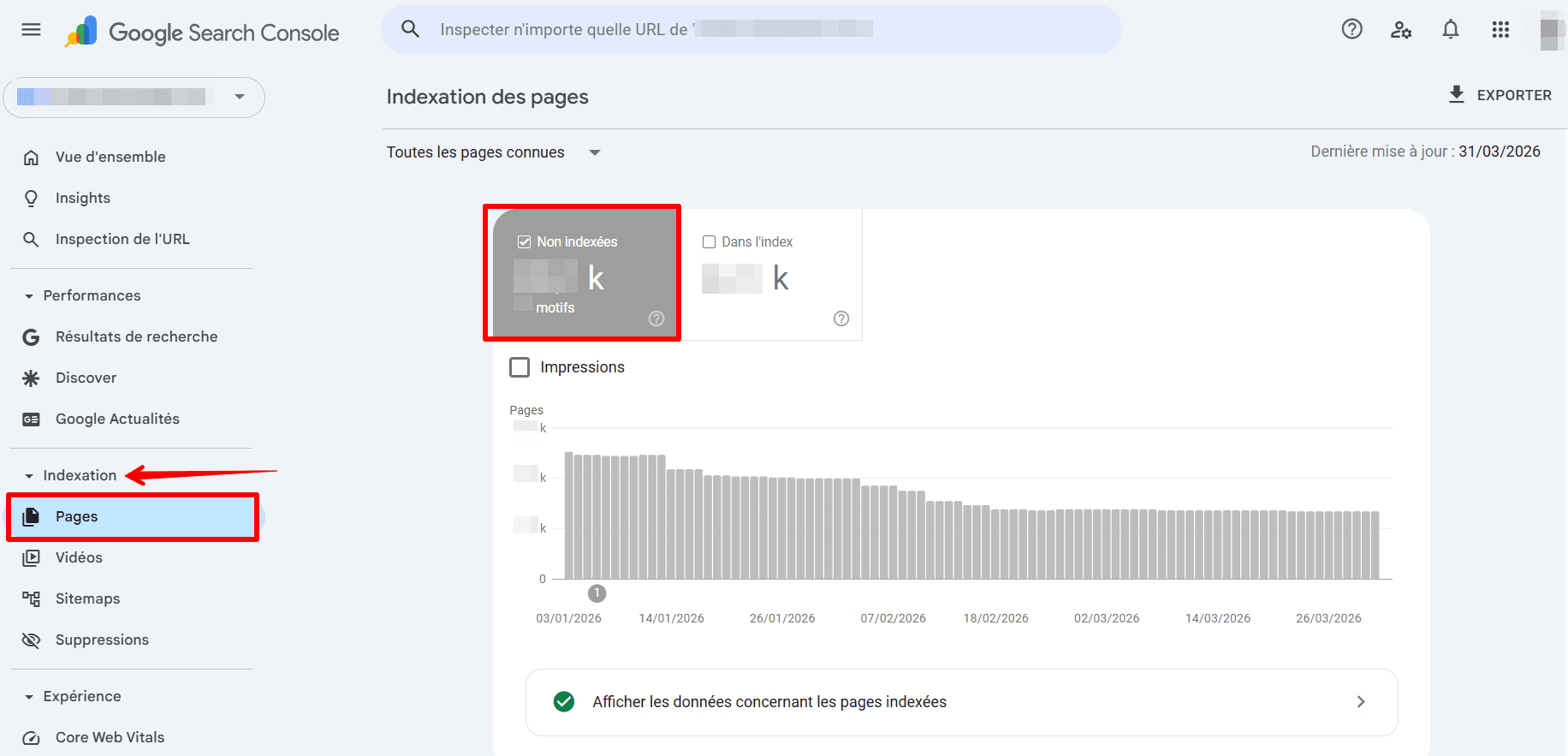This screenshot has height=756, width=1568.
Task: Open the notifications bell
Action: coord(1451,30)
